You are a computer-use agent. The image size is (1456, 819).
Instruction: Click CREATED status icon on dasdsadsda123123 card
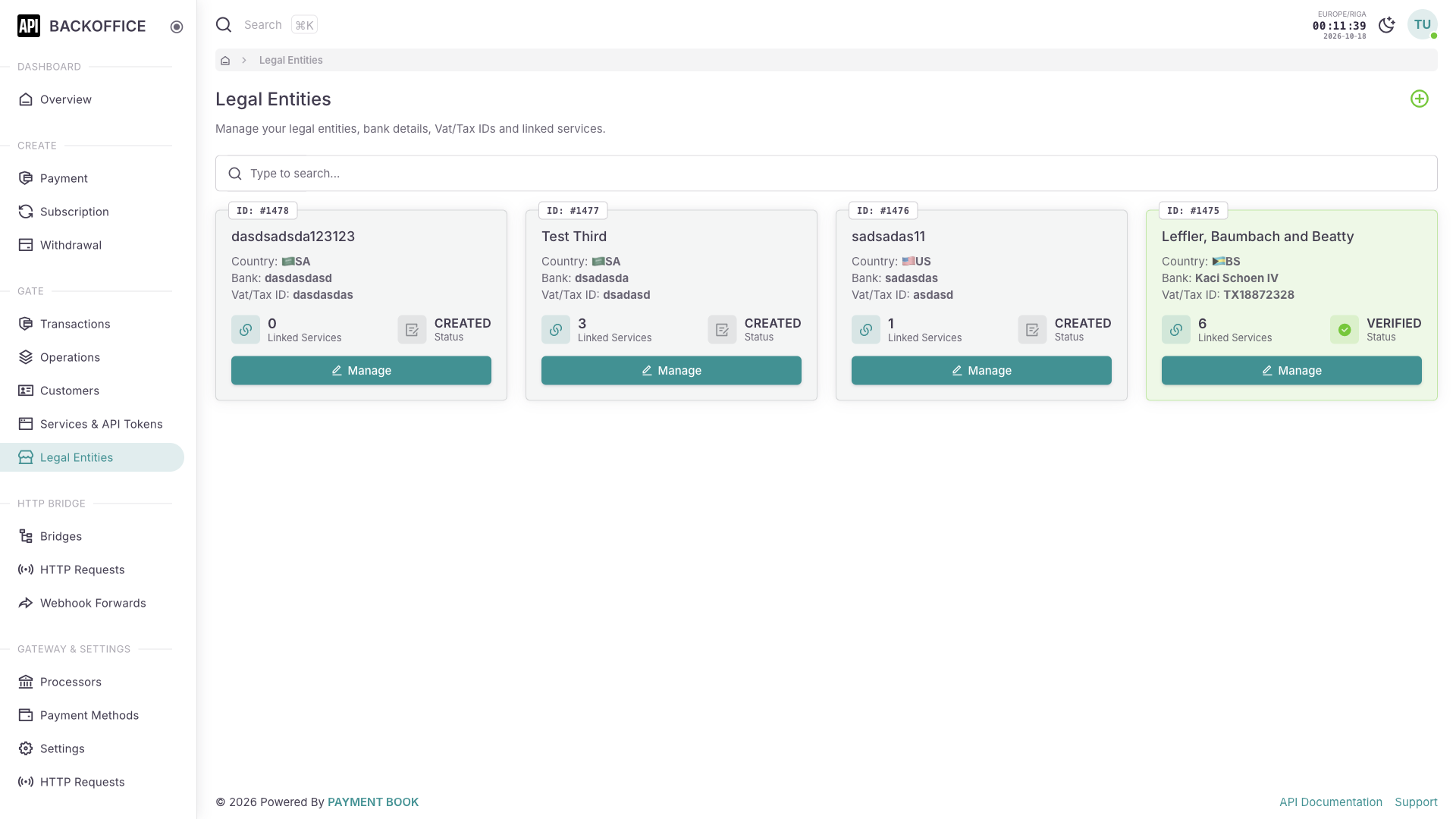tap(412, 330)
